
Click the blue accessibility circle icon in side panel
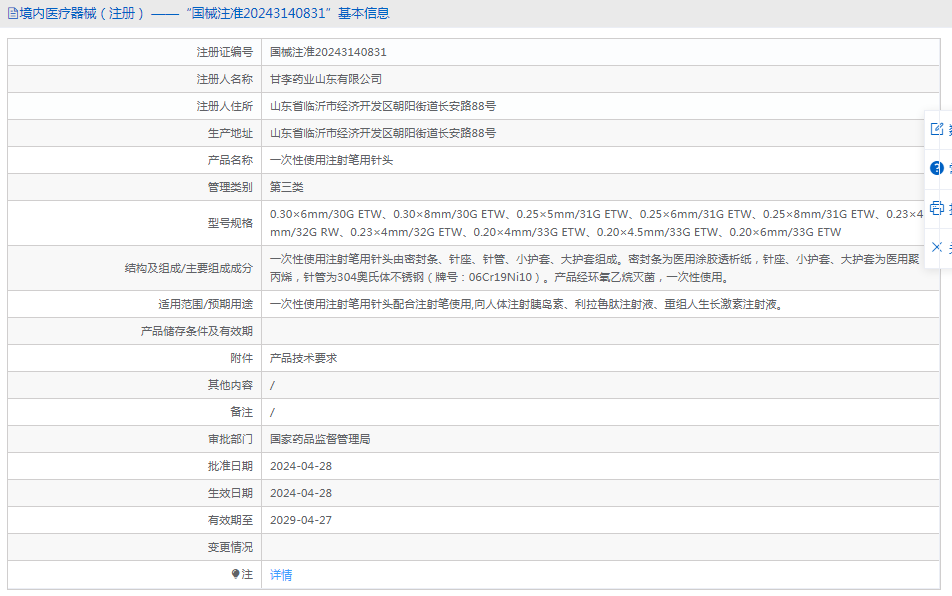[x=937, y=168]
